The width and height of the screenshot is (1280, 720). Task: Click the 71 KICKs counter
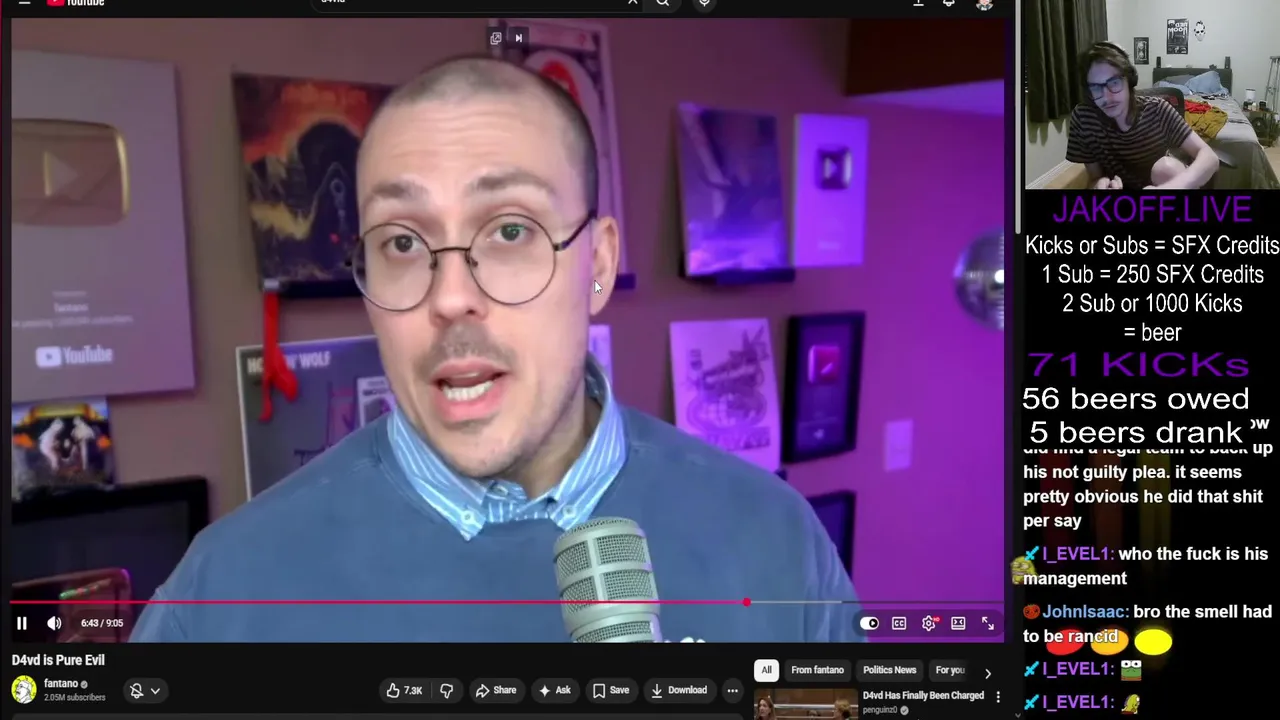click(x=1138, y=365)
